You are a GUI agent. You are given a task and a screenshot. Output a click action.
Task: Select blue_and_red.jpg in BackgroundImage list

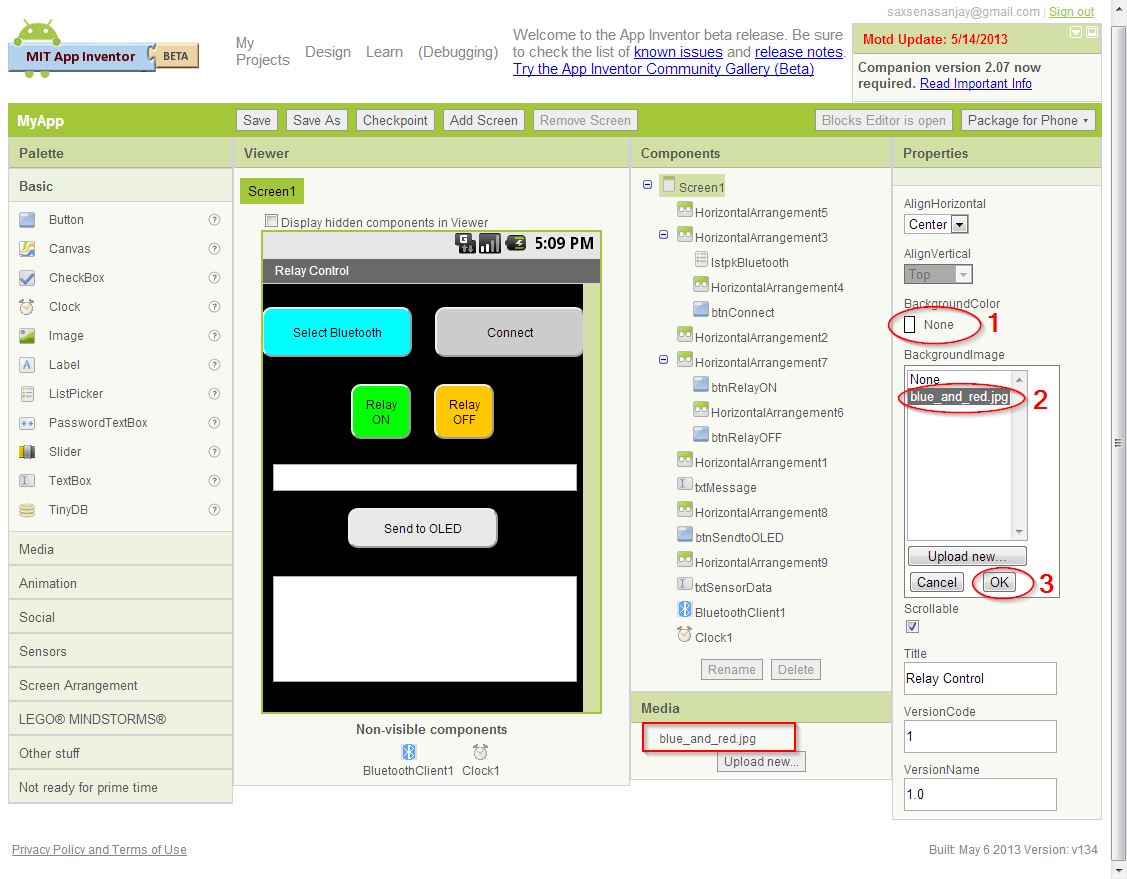pos(959,397)
